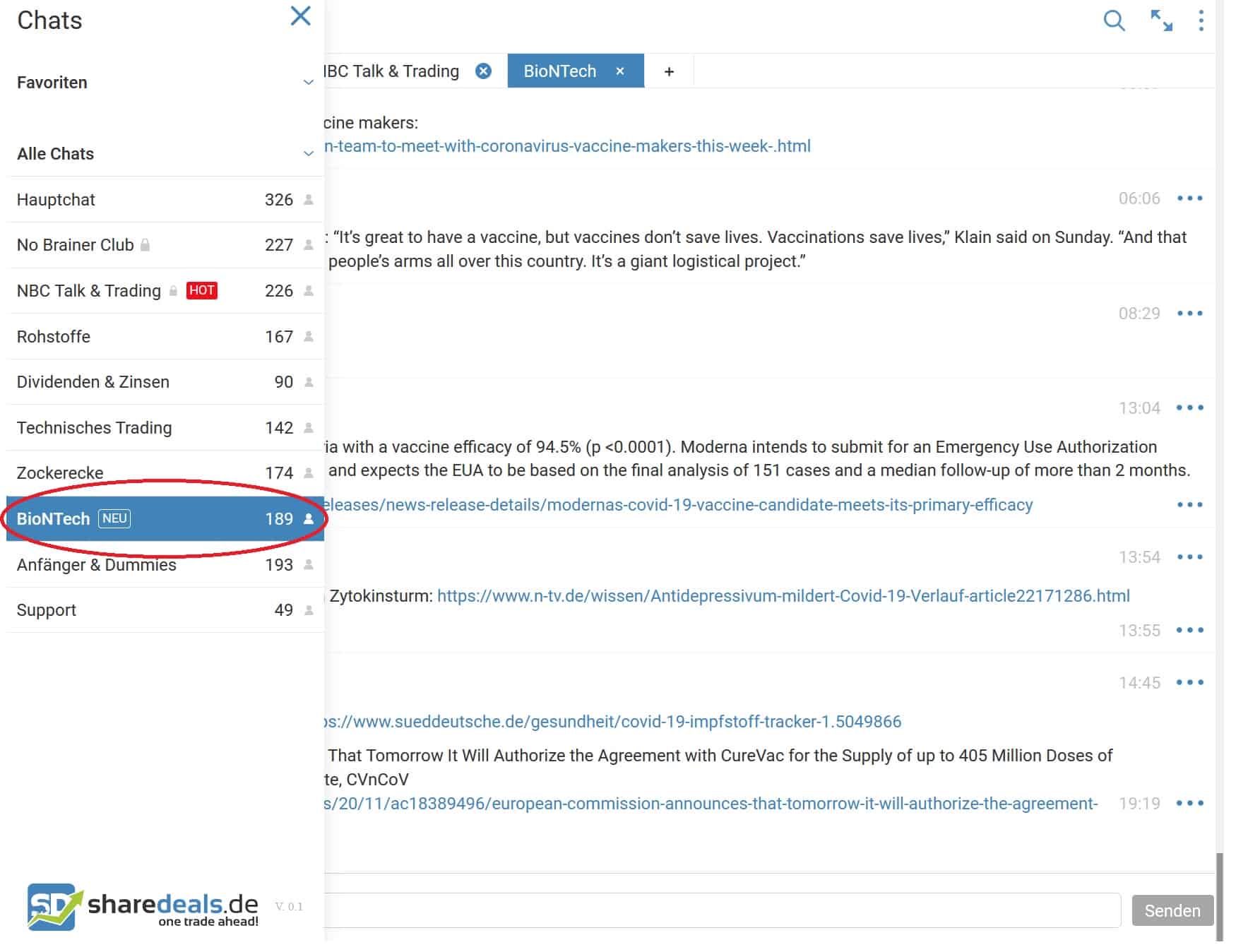The width and height of the screenshot is (1236, 952).
Task: Toggle fullscreen with the expand arrows icon
Action: (x=1161, y=20)
